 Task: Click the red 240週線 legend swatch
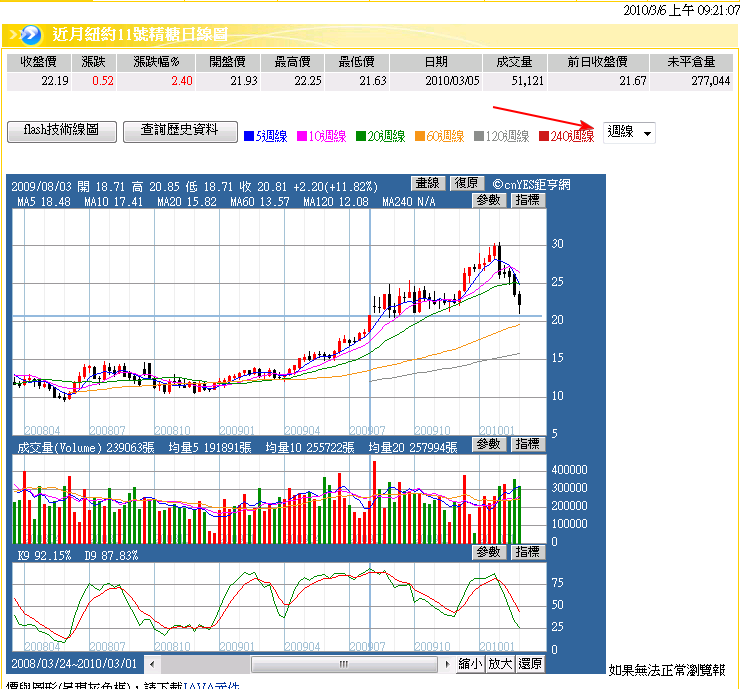pos(544,136)
